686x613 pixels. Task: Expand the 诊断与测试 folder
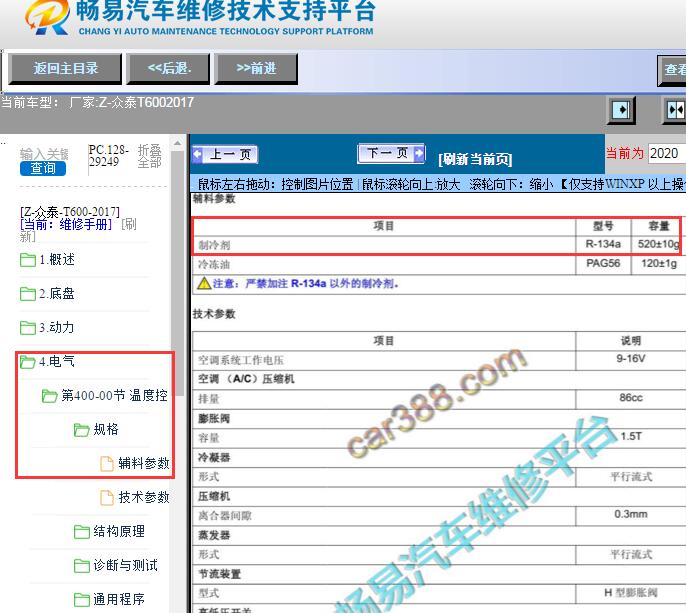126,565
